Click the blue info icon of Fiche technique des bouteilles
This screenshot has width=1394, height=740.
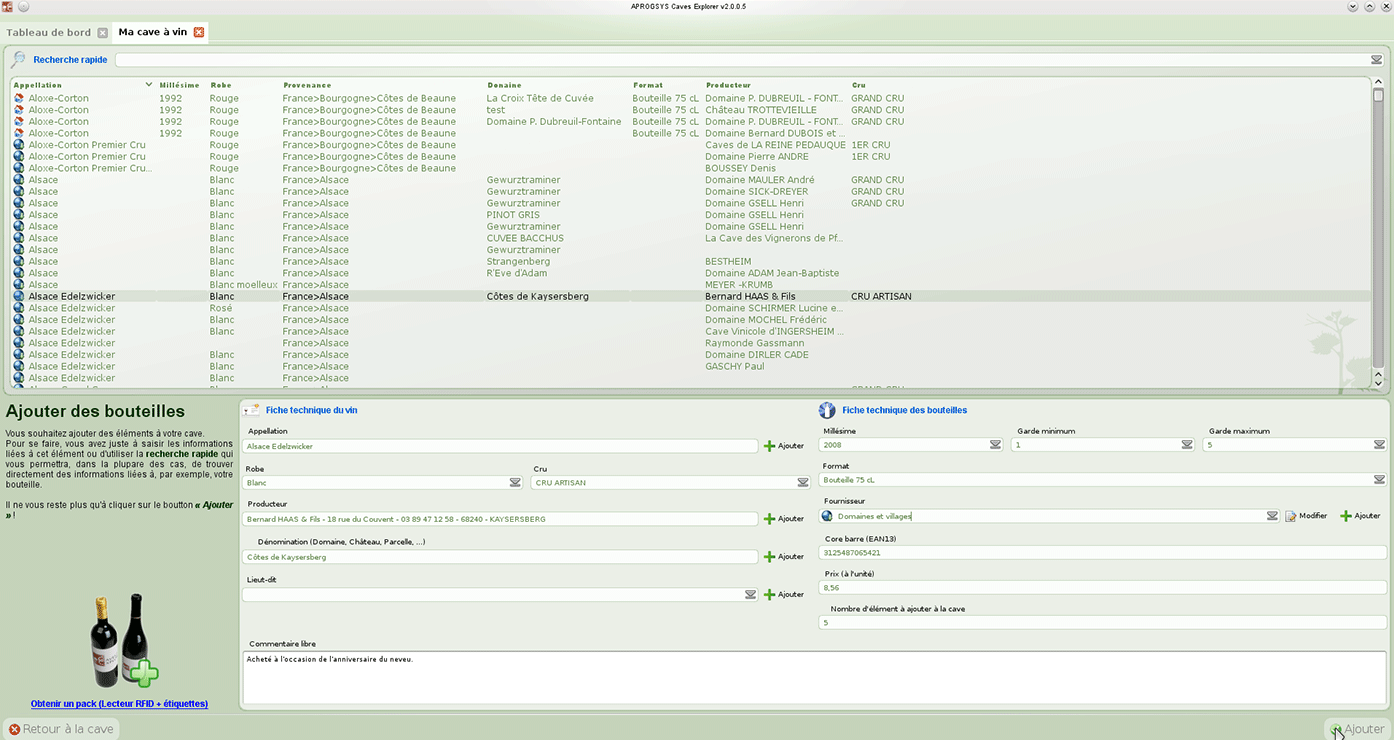(x=827, y=410)
